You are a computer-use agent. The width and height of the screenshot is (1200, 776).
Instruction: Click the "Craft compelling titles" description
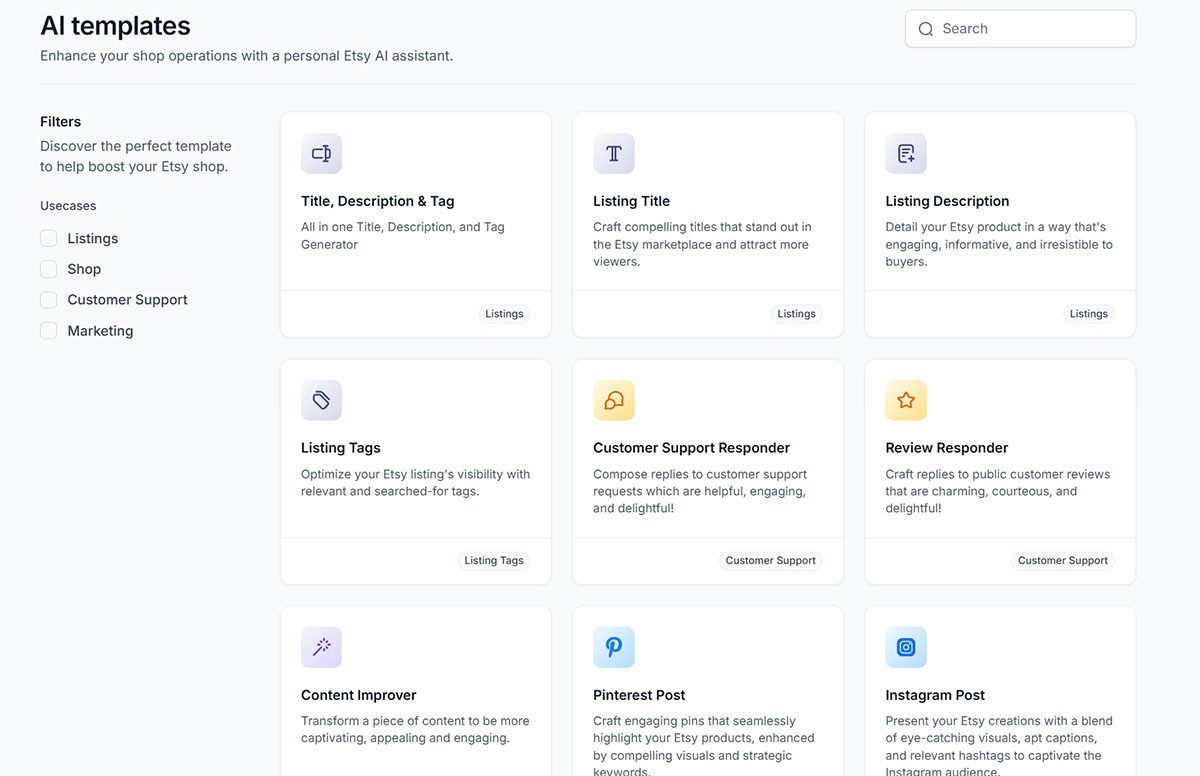(702, 244)
